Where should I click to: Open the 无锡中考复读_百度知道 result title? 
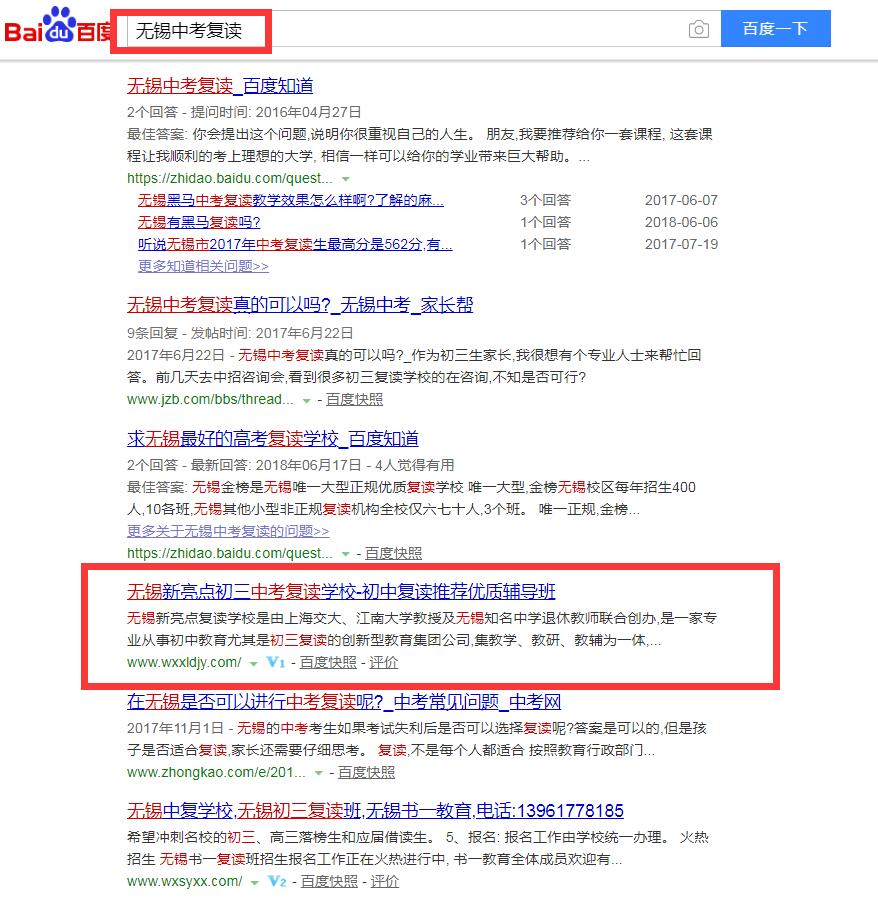coord(220,85)
